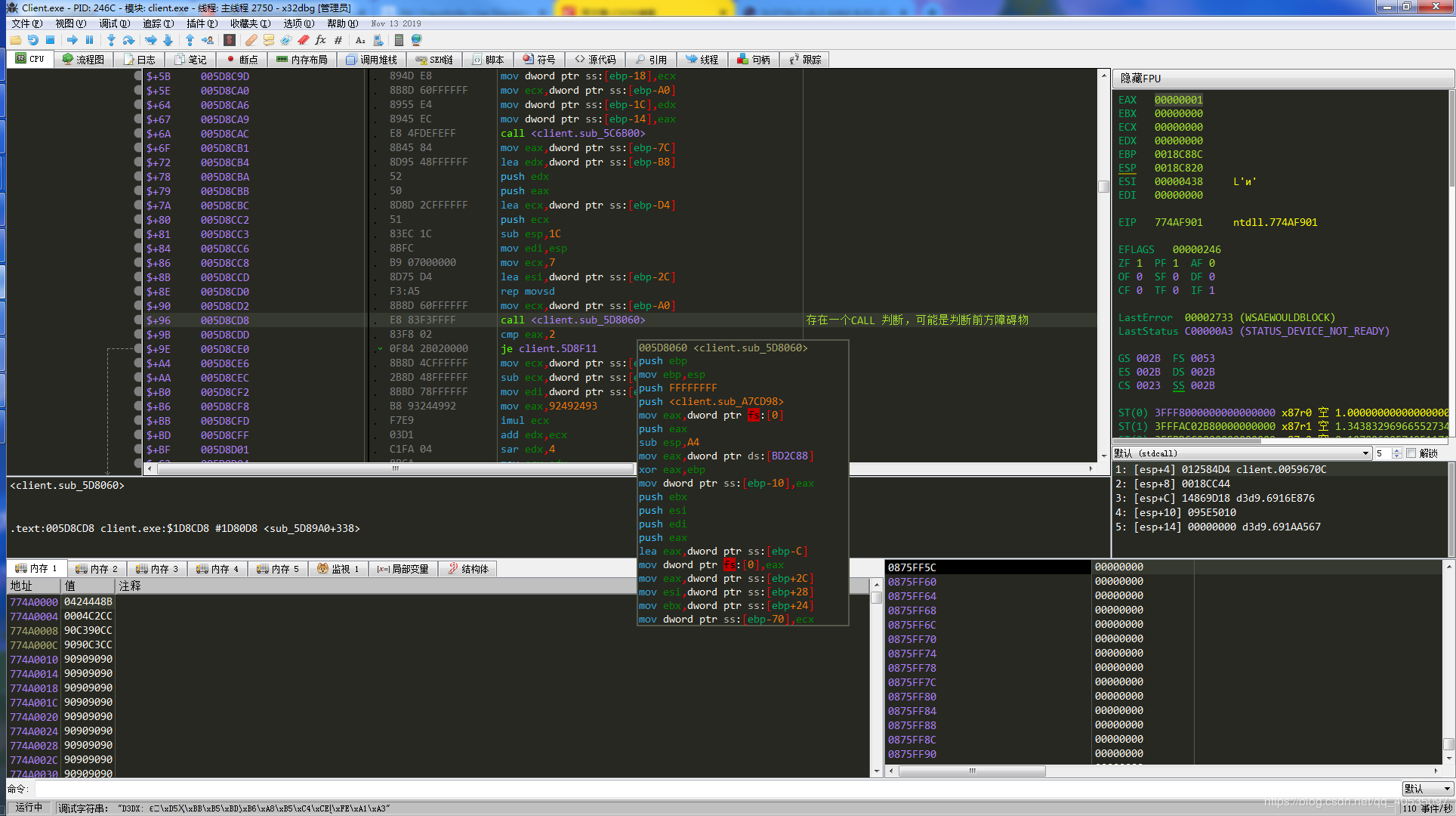Viewport: 1456px width, 816px height.
Task: Toggle breakpoint bullet at address 005D8CD8
Action: (x=138, y=320)
